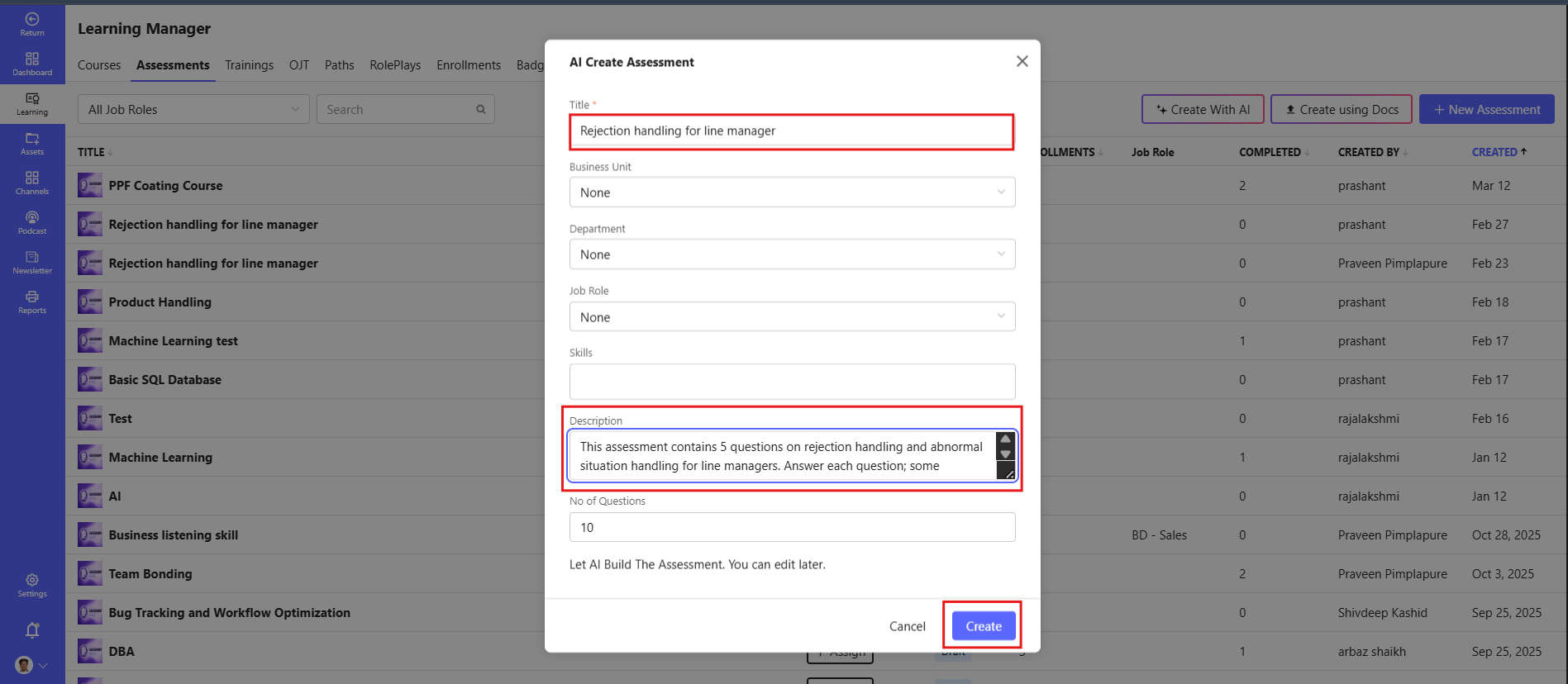Sort by the CREATED column header
The width and height of the screenshot is (1568, 684).
tap(1499, 152)
